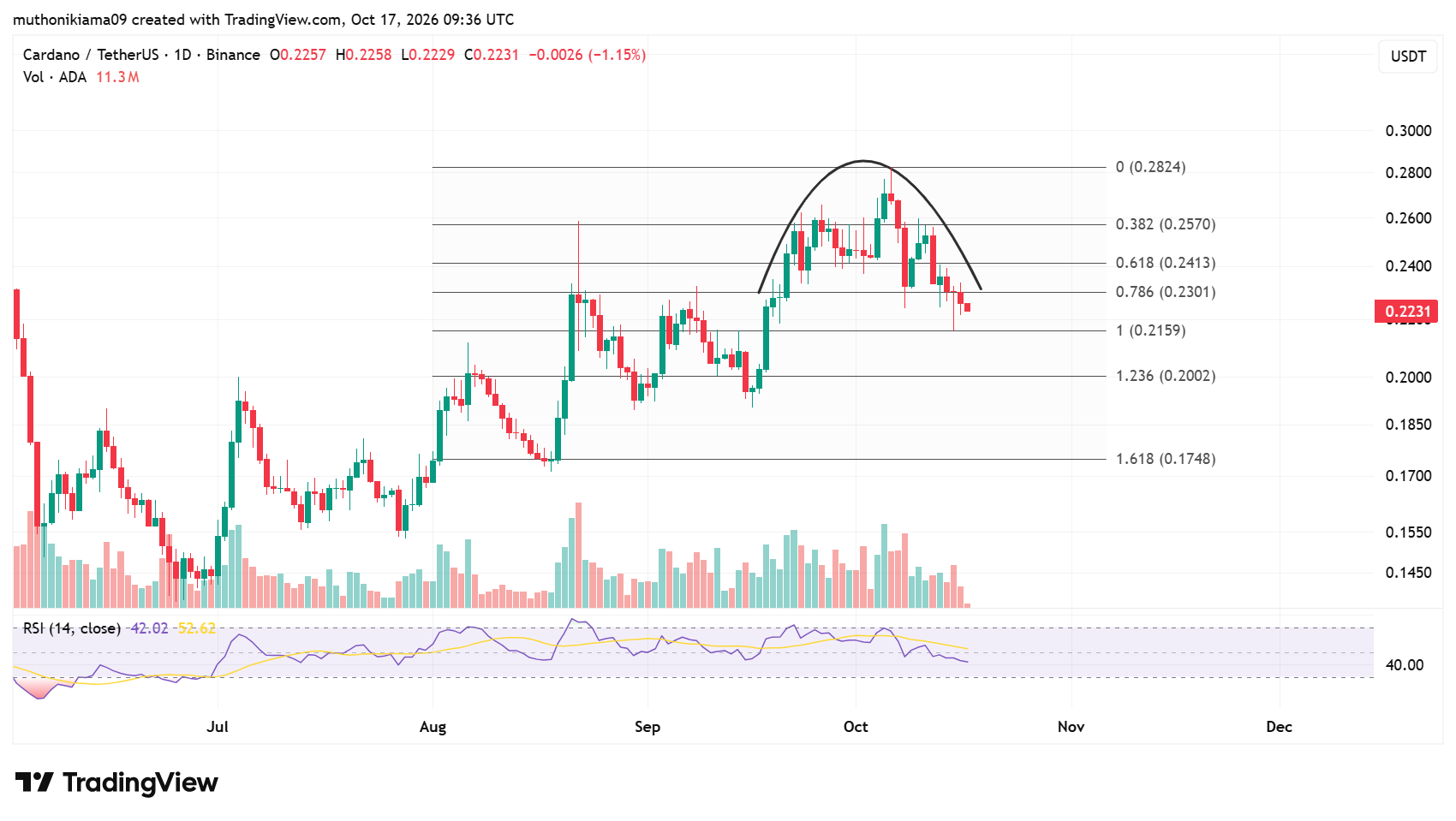Click the red 0.2231 current price tag

point(1405,311)
